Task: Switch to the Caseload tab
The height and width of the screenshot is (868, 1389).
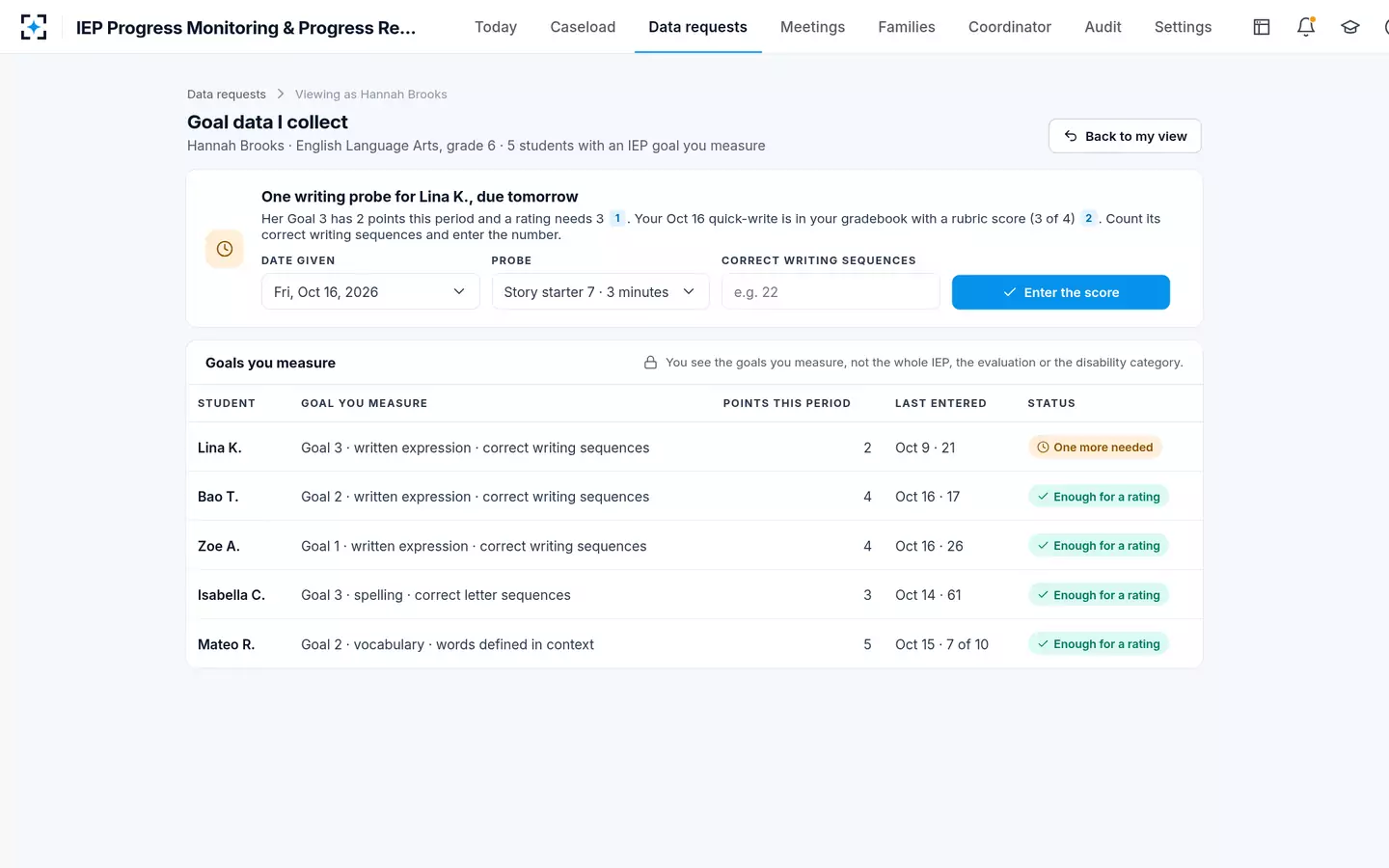Action: (583, 27)
